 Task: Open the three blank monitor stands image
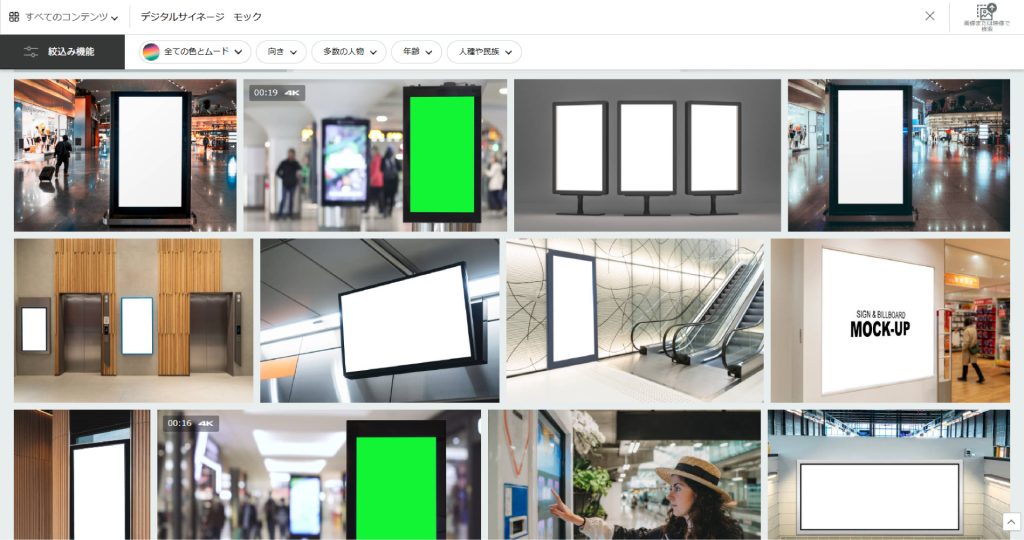[647, 155]
